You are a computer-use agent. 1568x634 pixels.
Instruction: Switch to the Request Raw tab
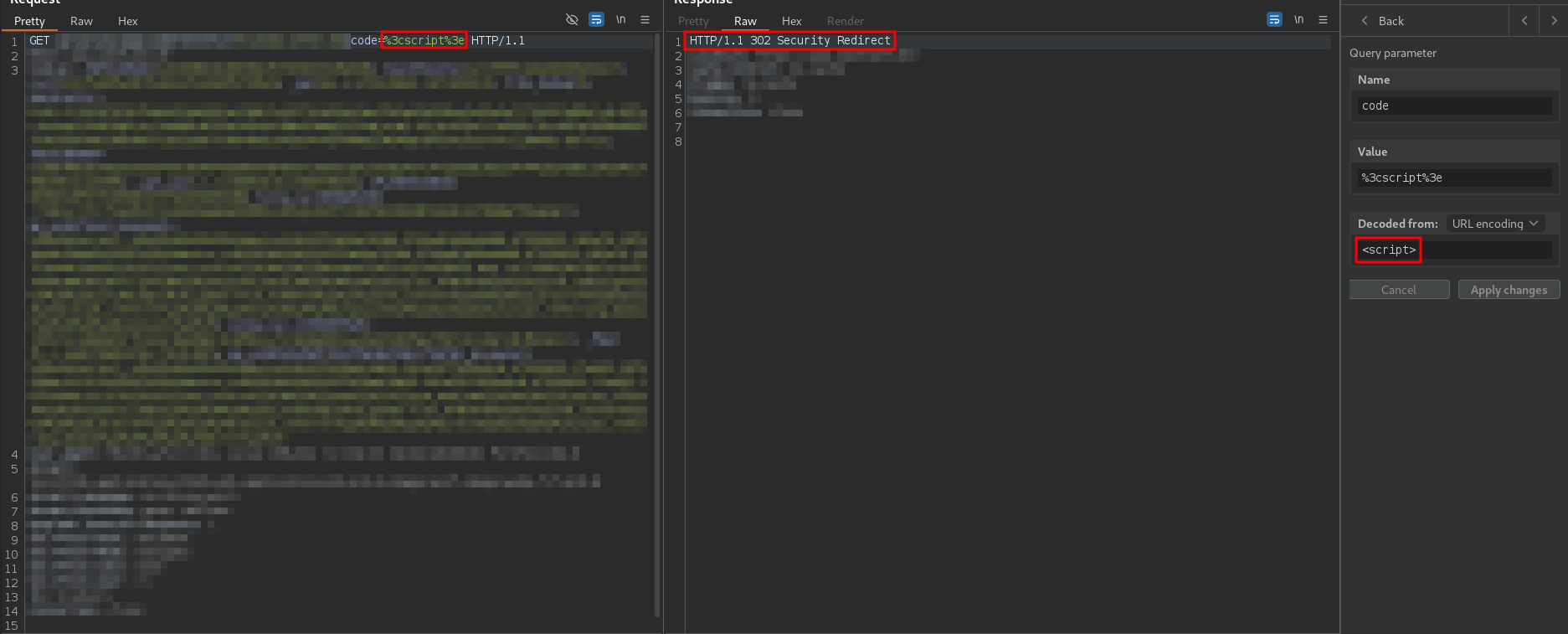81,21
